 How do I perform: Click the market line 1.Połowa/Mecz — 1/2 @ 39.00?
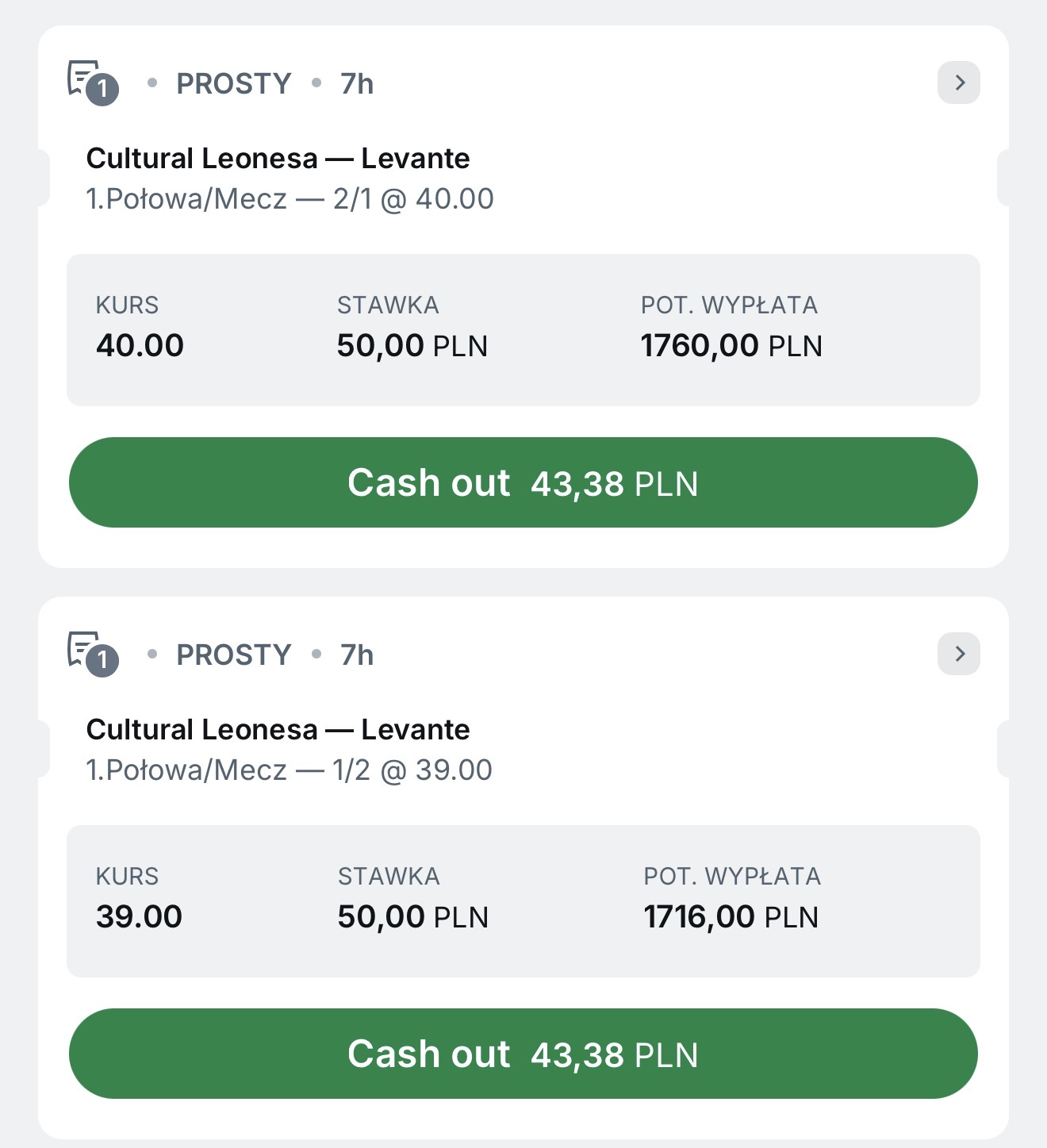pos(289,770)
